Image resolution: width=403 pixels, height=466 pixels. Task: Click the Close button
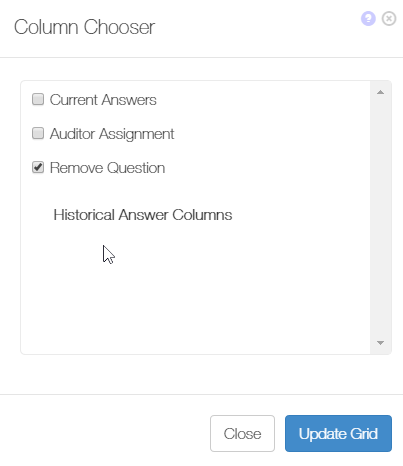pyautogui.click(x=242, y=433)
